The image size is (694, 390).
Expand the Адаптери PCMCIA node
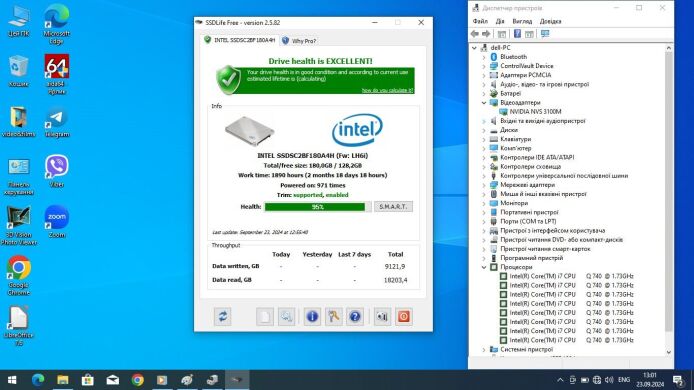click(x=484, y=75)
